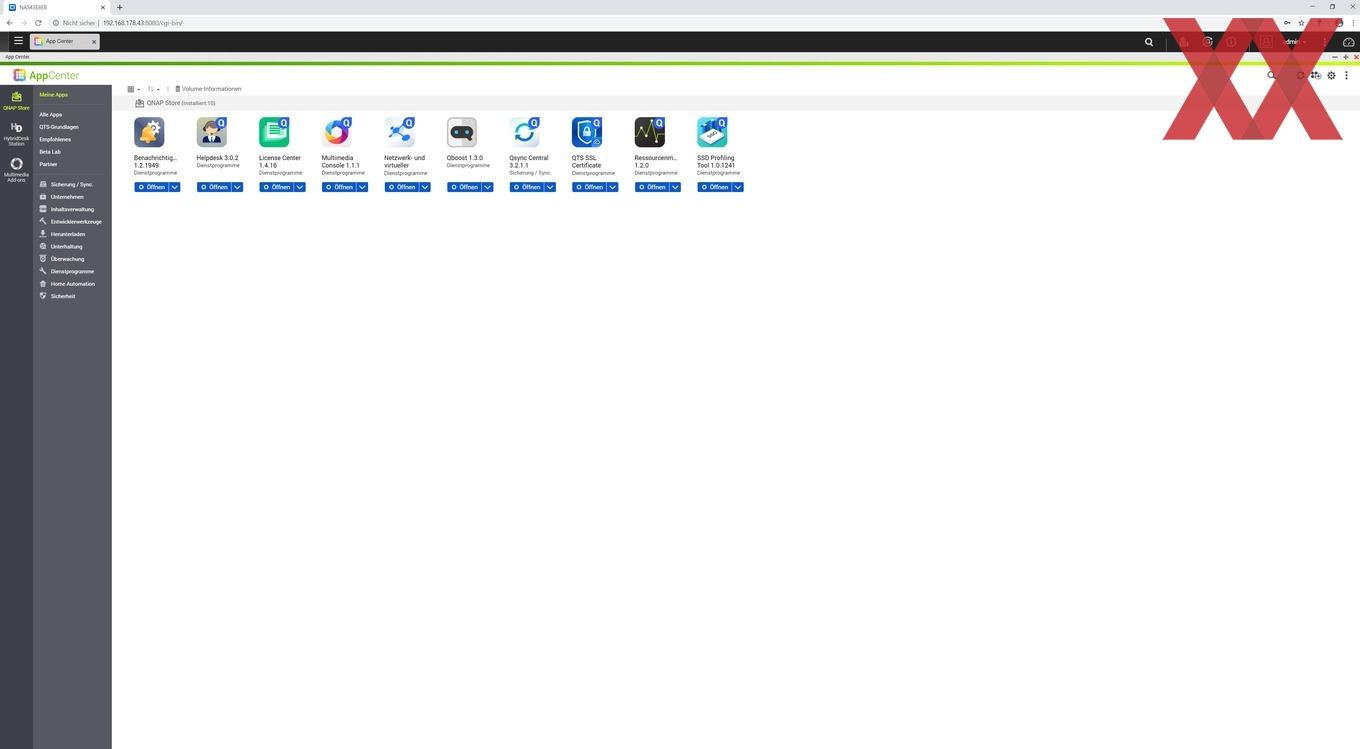Select Multimedia Add-ons in left rail
The width and height of the screenshot is (1360, 749).
click(16, 169)
